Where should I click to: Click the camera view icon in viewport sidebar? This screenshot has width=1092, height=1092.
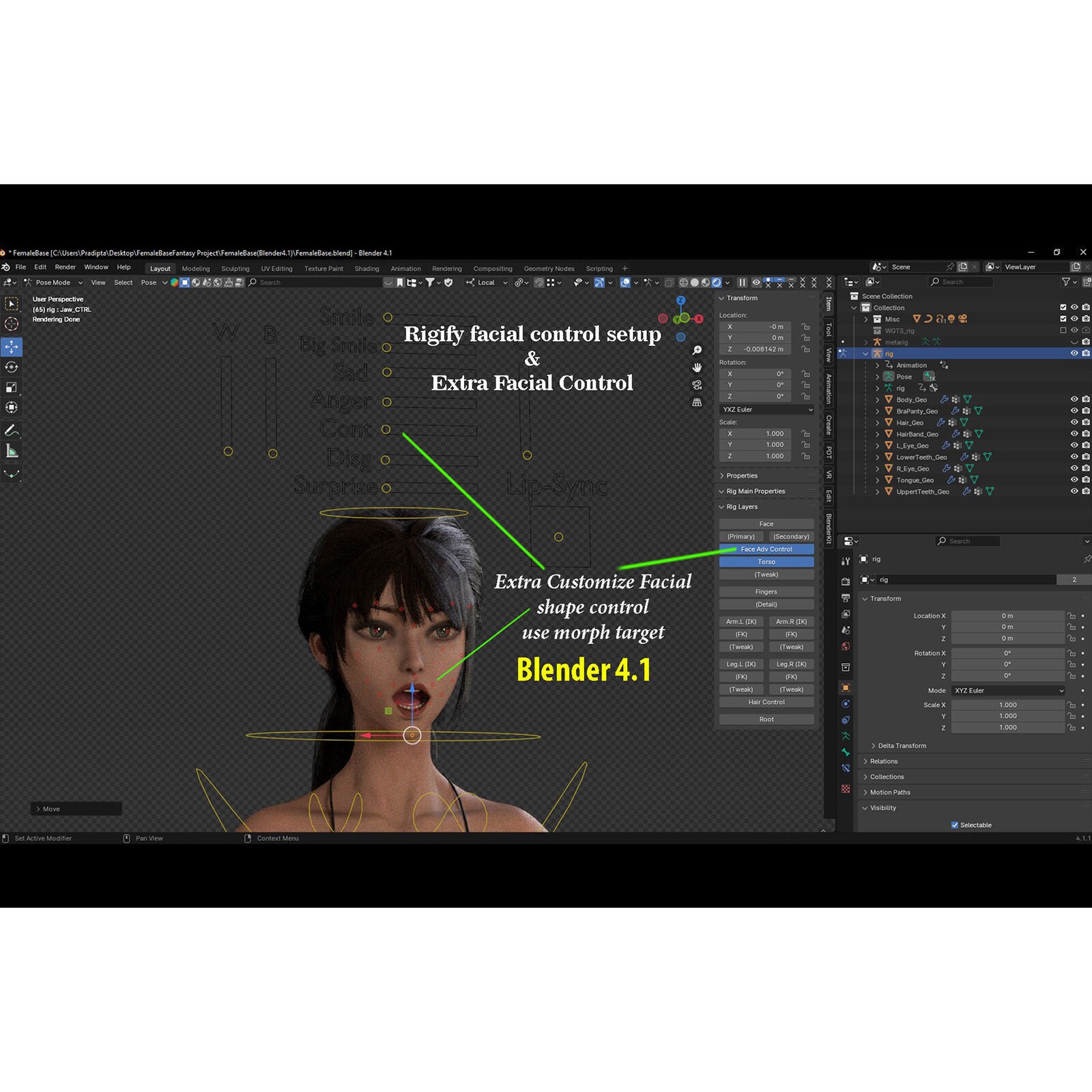tap(697, 384)
